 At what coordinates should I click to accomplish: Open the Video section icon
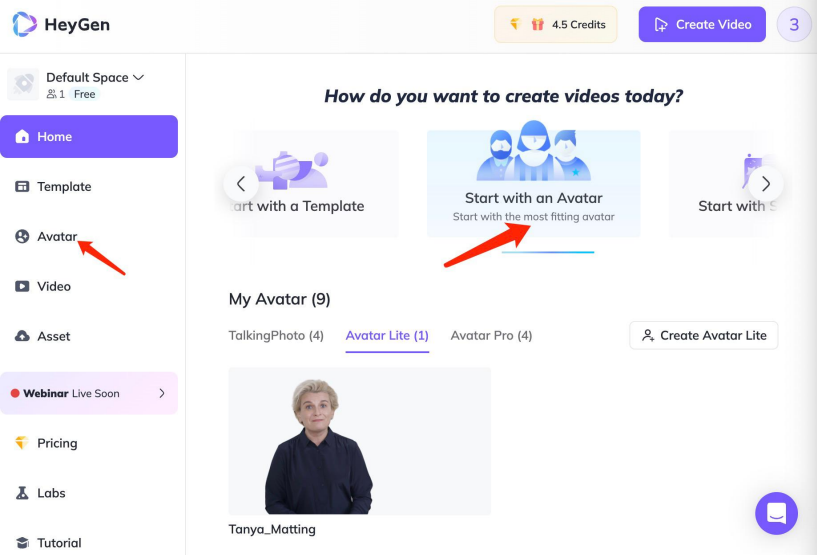click(x=22, y=287)
